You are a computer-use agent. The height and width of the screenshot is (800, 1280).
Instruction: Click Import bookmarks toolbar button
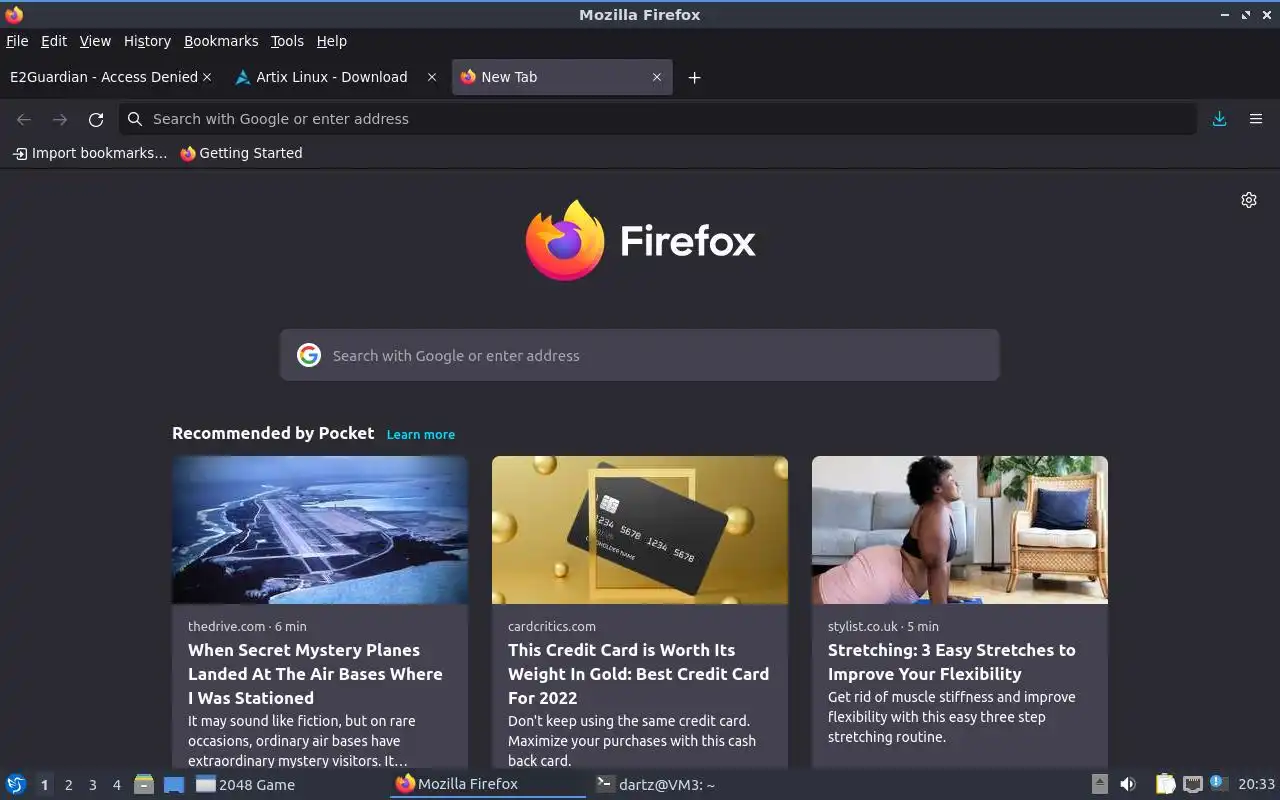click(x=90, y=153)
